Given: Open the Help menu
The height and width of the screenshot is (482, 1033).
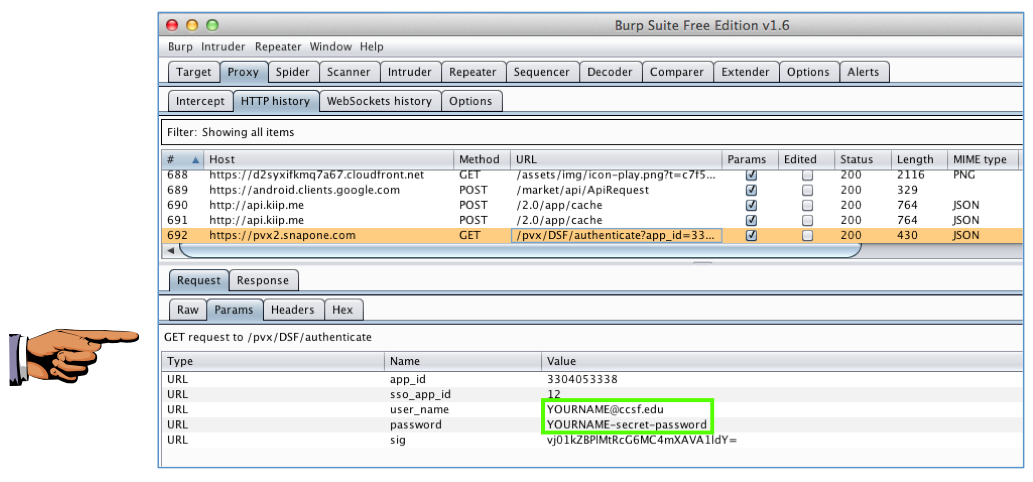Looking at the screenshot, I should coord(372,47).
